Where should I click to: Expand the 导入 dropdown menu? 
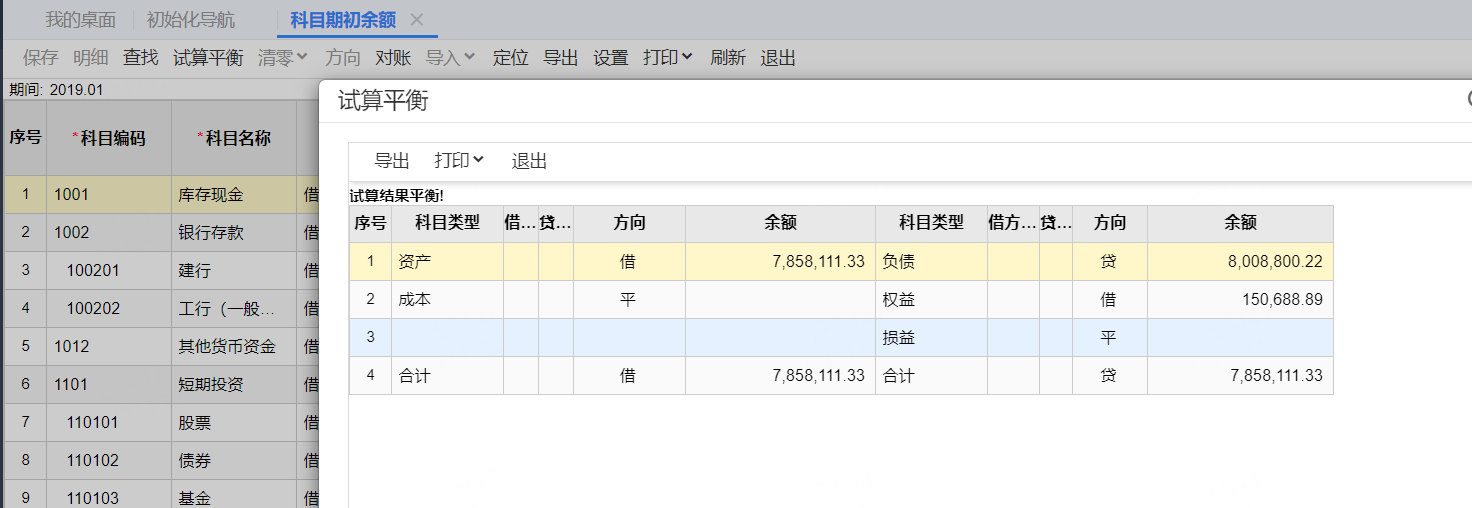(451, 58)
